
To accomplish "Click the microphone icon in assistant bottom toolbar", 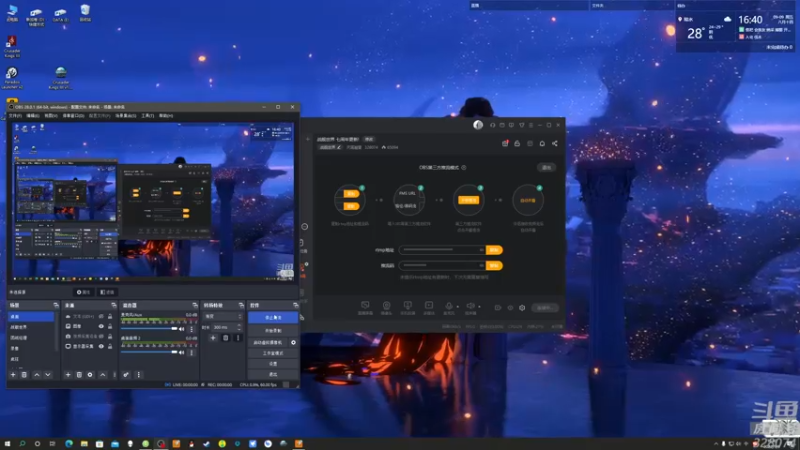I will coord(448,306).
